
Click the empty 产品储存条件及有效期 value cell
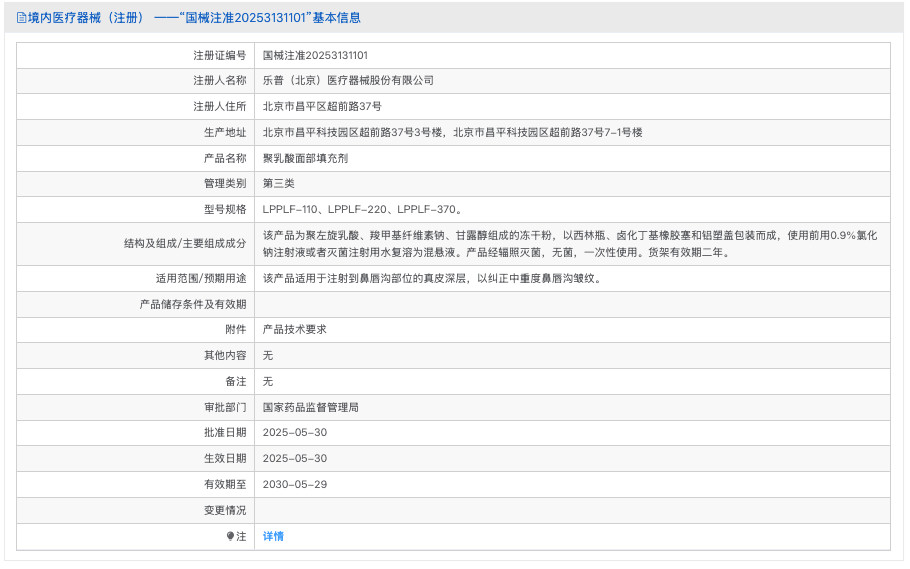(572, 304)
